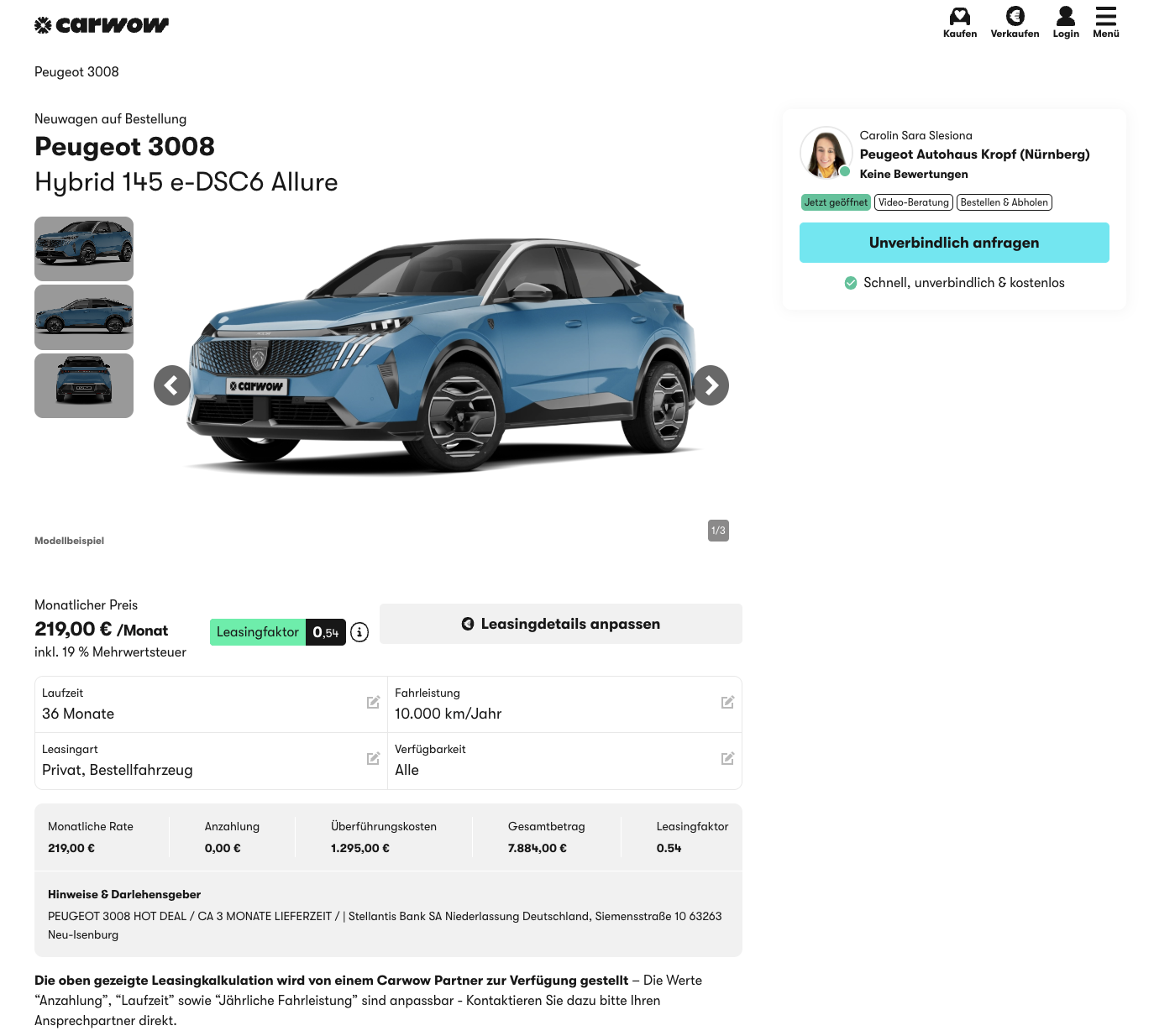Edit the Leasingart setting
The image size is (1154, 1036).
[x=373, y=759]
